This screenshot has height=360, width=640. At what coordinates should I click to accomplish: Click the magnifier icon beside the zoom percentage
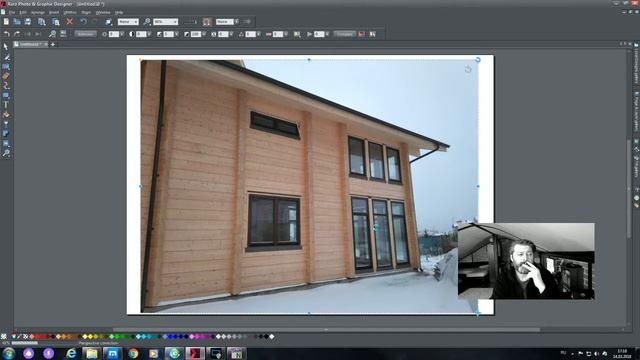point(147,22)
